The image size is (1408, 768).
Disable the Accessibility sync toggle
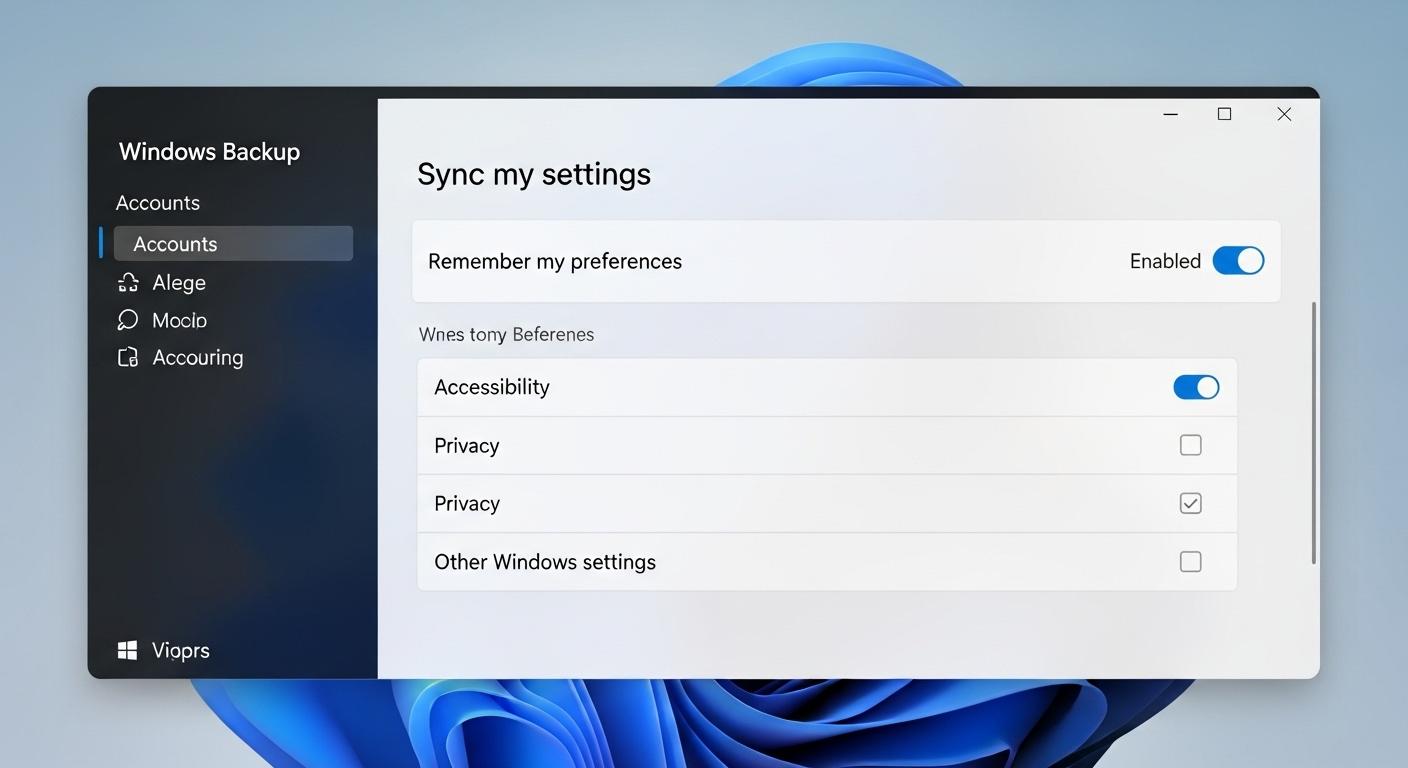tap(1196, 387)
